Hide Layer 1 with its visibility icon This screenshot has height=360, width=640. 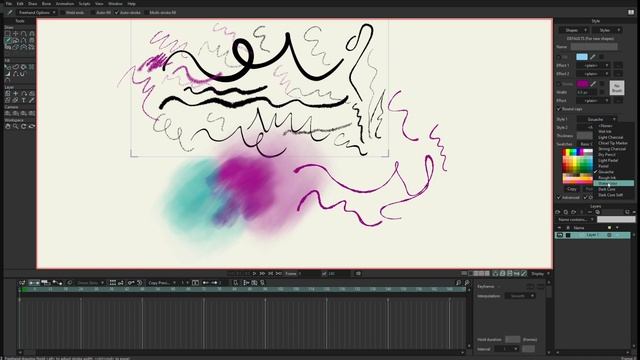point(560,235)
